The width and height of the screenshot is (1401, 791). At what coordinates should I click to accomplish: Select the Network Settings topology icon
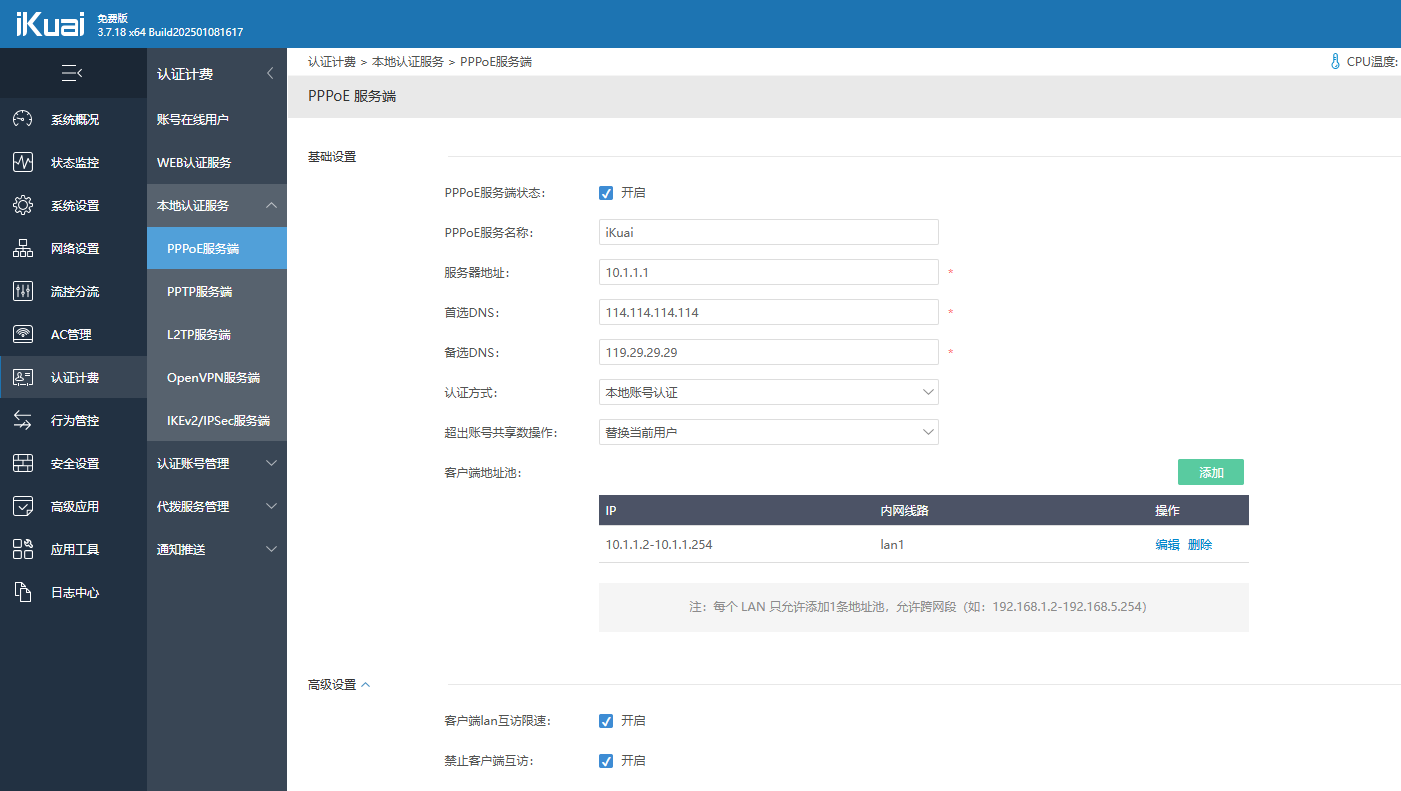tap(23, 249)
